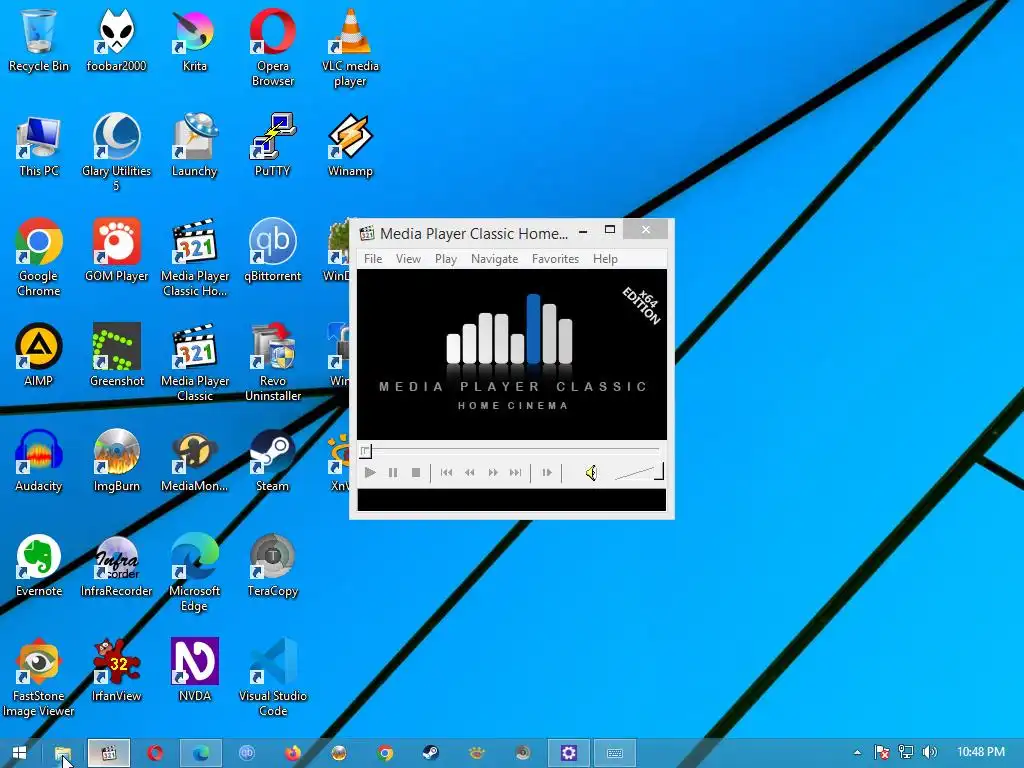
Task: Click the Firefox icon in the taskbar
Action: [293, 753]
